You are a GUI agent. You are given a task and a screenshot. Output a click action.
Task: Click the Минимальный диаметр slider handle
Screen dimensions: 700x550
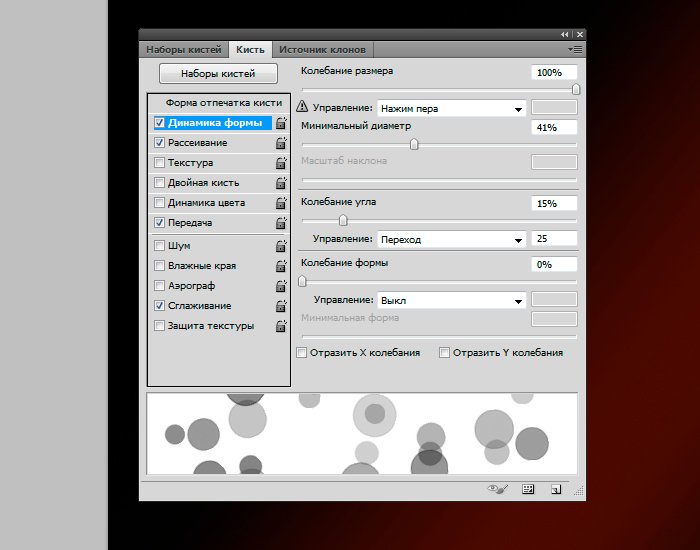coord(414,144)
